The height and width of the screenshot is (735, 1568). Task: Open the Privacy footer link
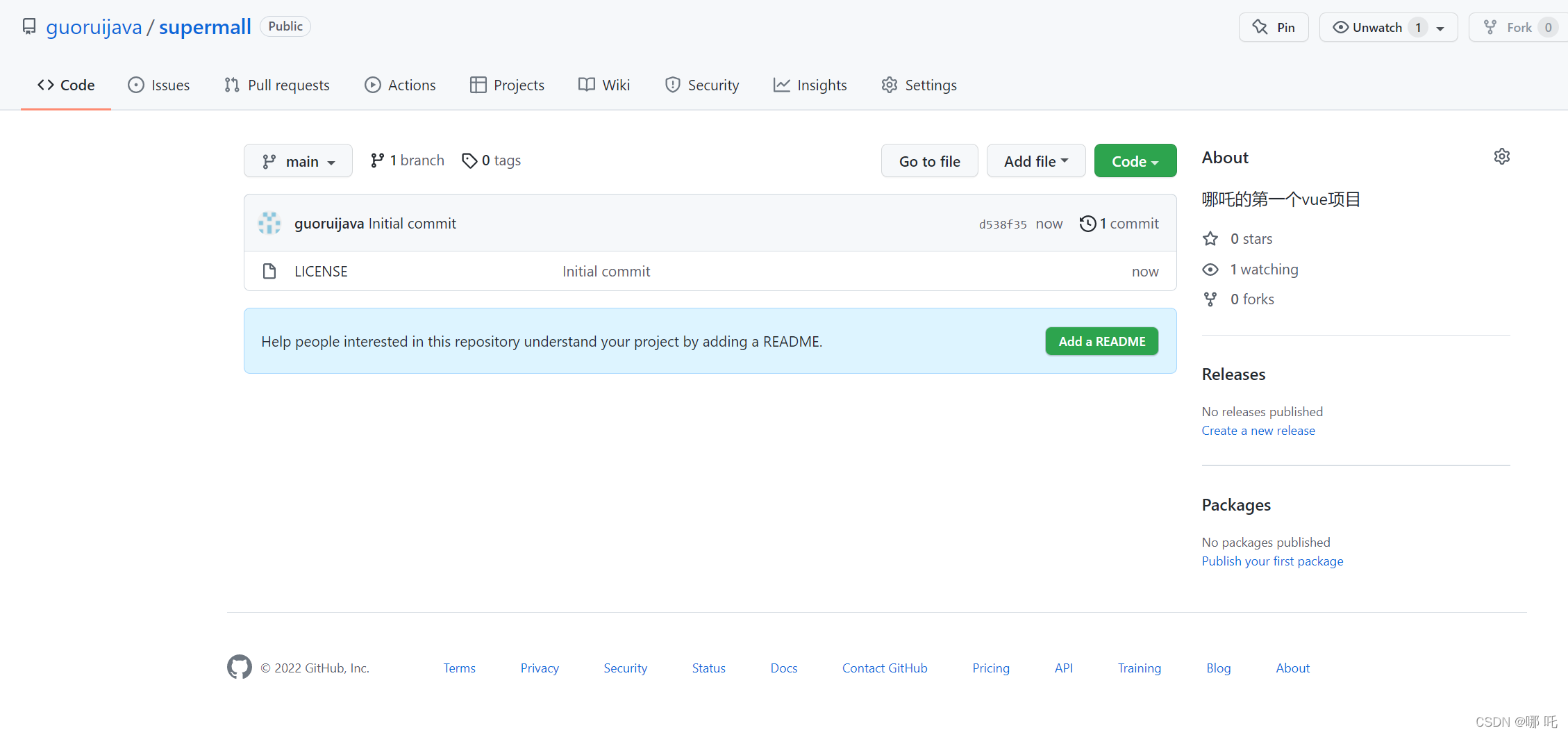[540, 668]
